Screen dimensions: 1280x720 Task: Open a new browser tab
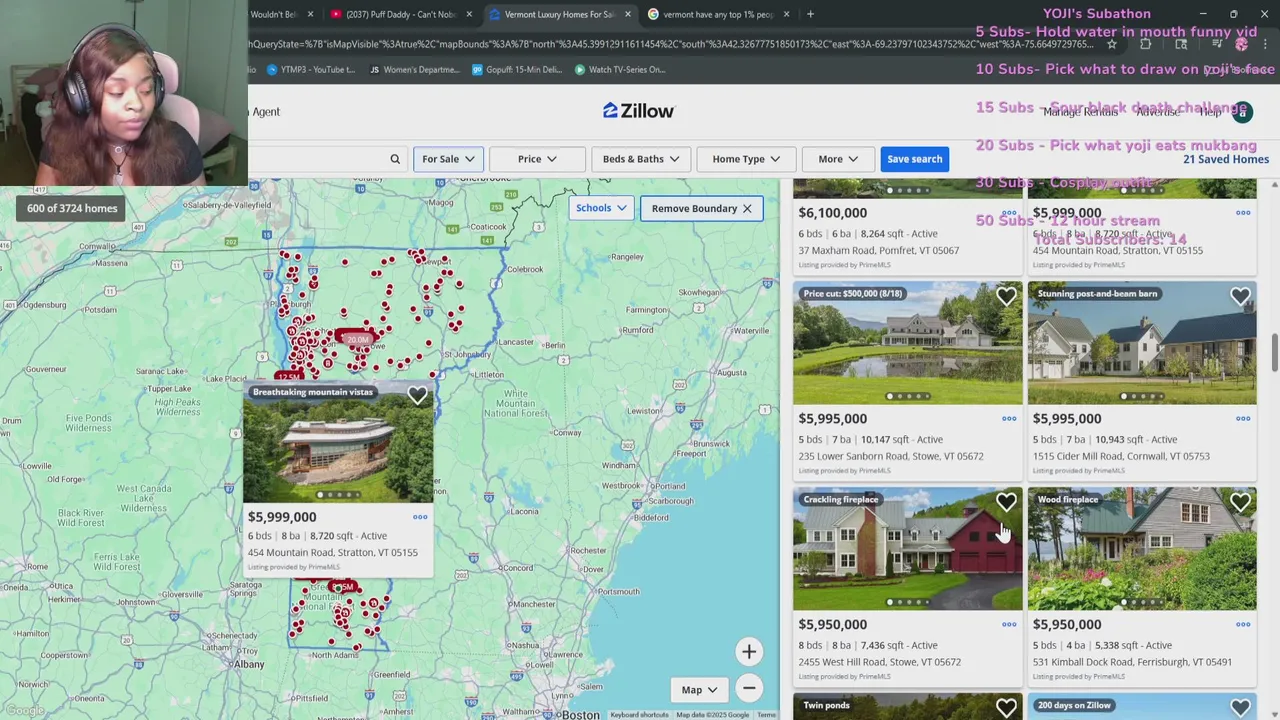point(810,14)
